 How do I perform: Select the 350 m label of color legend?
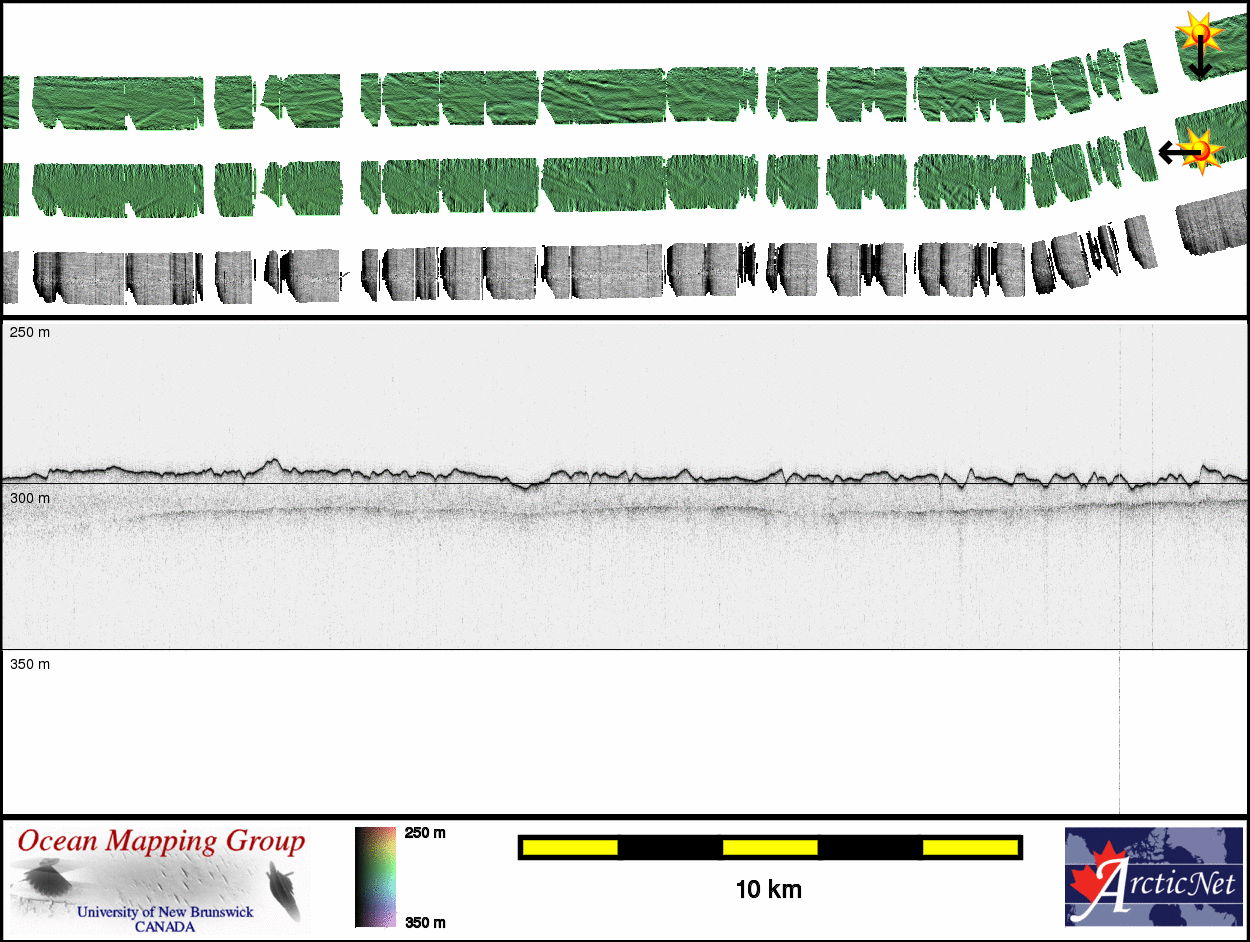point(425,922)
